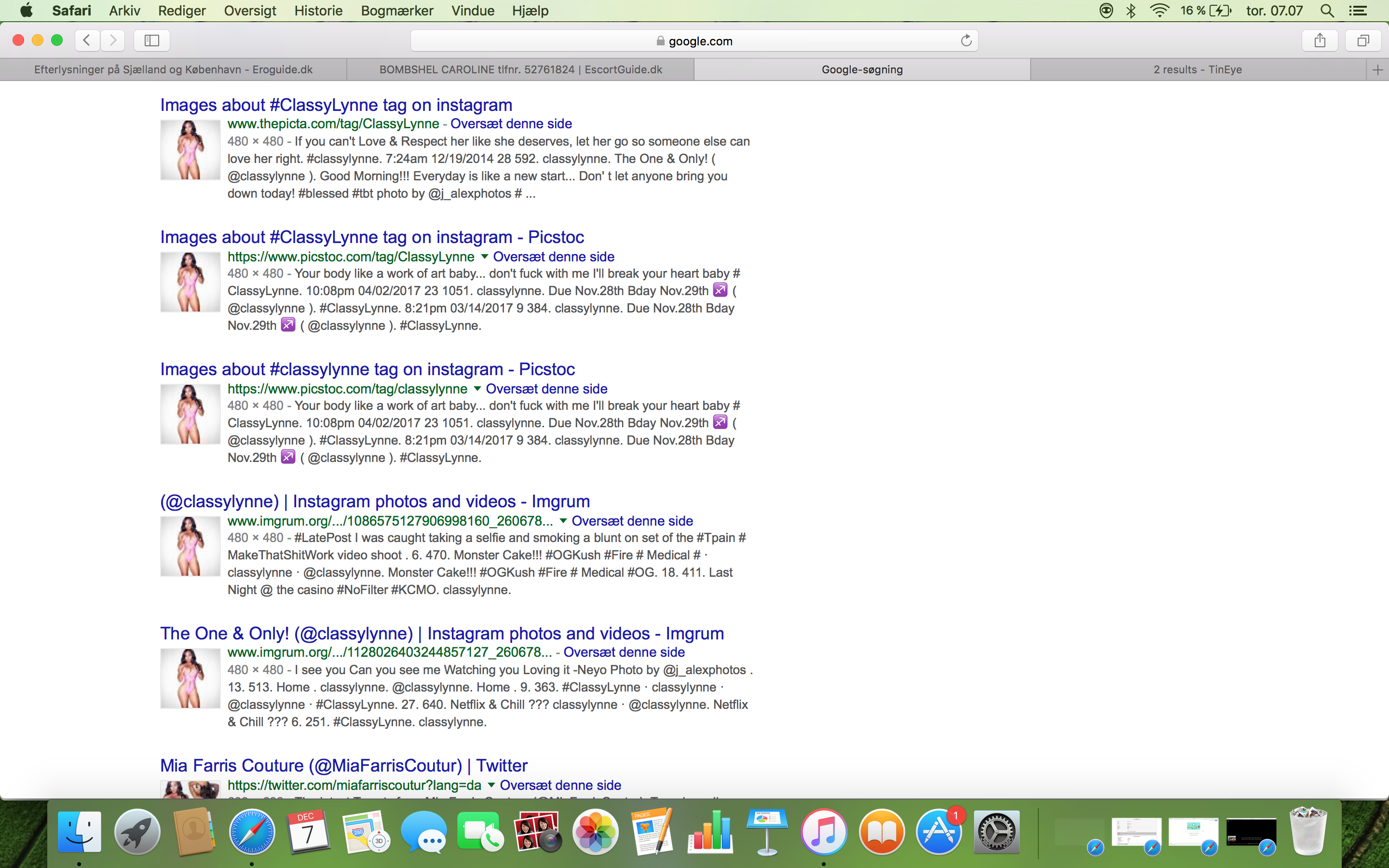Click the google.com address bar
Viewport: 1389px width, 868px height.
[694, 40]
